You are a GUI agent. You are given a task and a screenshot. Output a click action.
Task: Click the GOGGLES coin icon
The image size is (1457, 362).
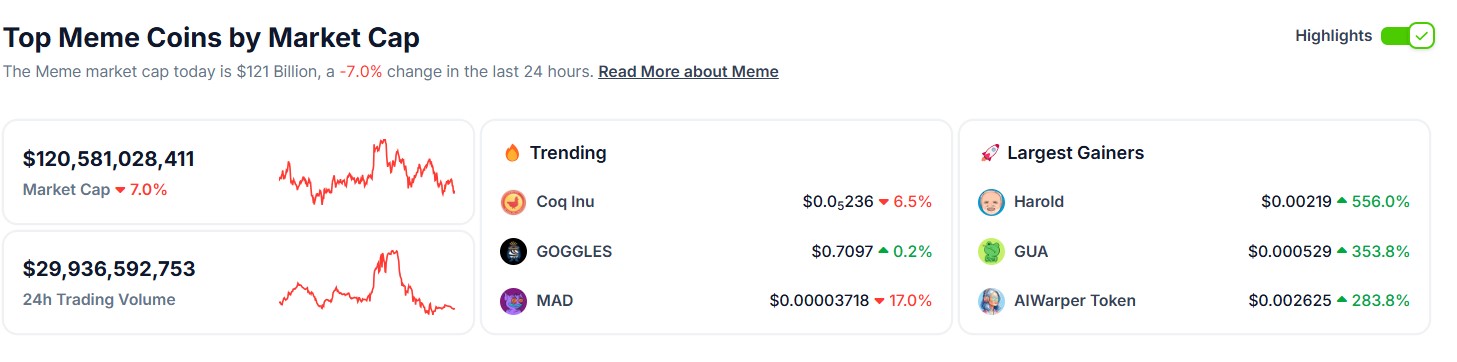[513, 251]
